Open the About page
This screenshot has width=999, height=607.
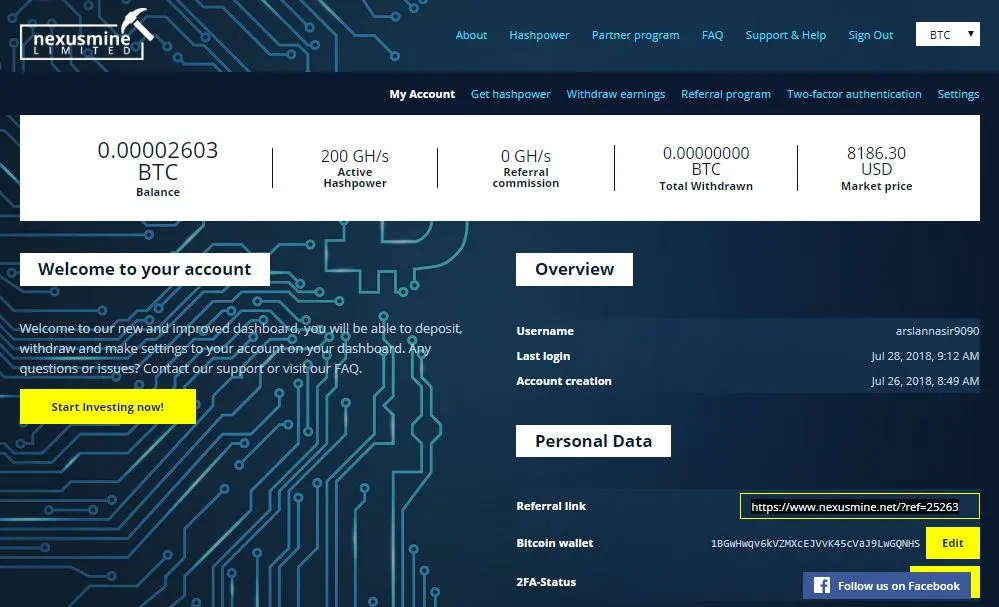[x=471, y=35]
